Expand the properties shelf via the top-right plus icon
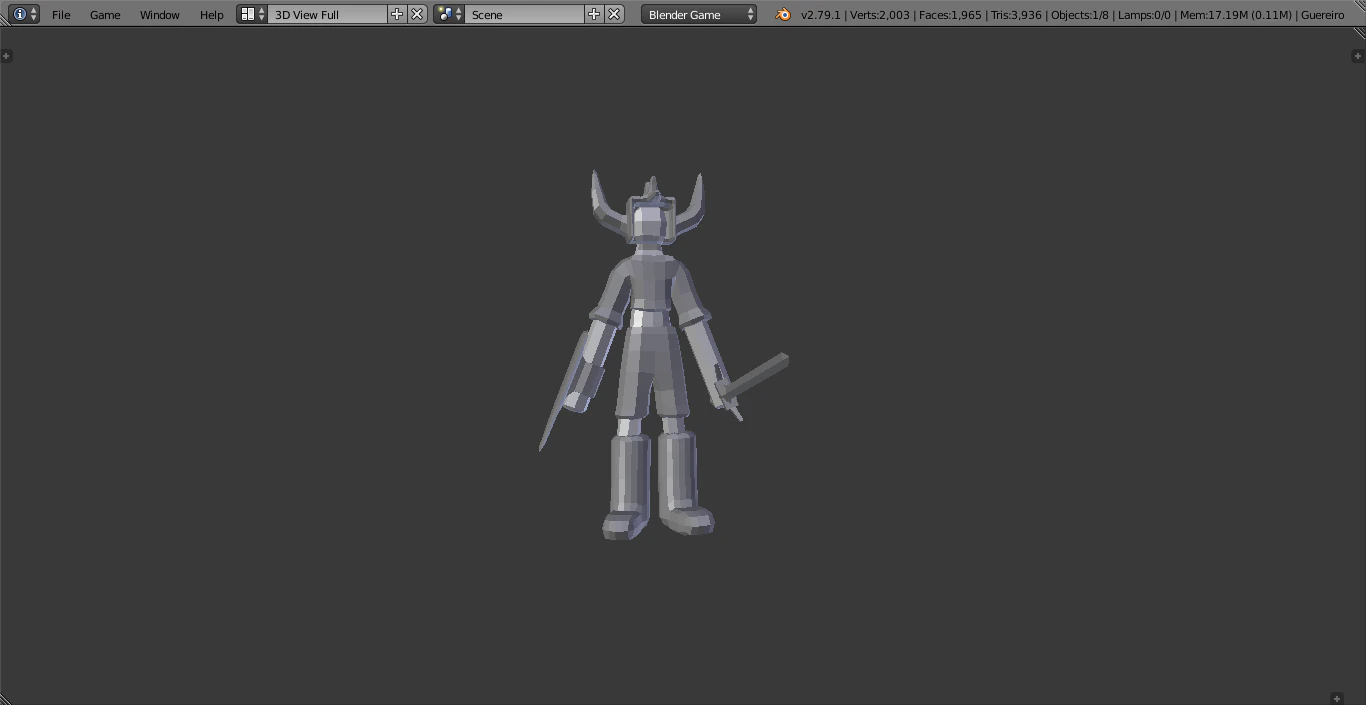 [1358, 56]
